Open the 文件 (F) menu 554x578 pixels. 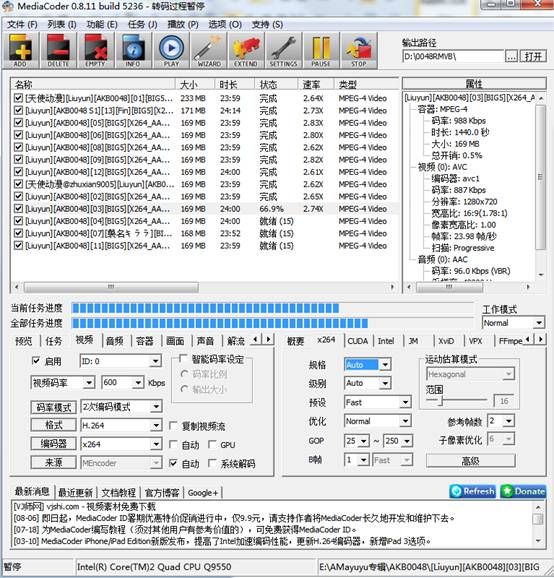click(x=22, y=25)
